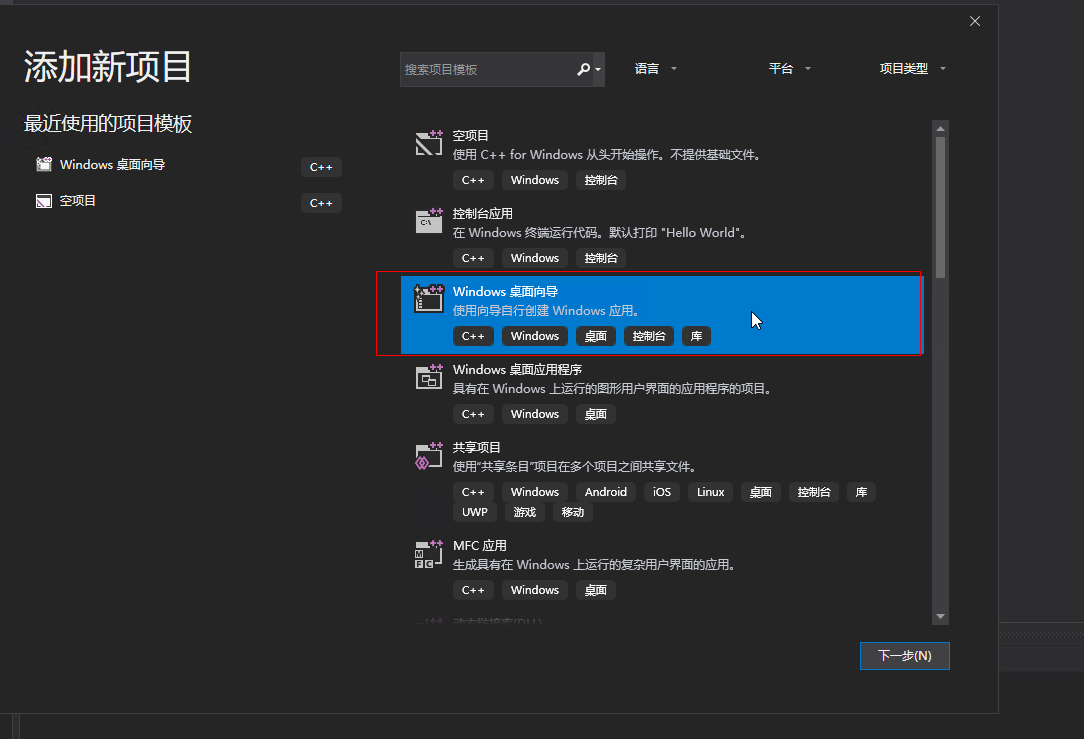Click the iOS tag under 共享项目
This screenshot has width=1084, height=739.
(x=662, y=492)
